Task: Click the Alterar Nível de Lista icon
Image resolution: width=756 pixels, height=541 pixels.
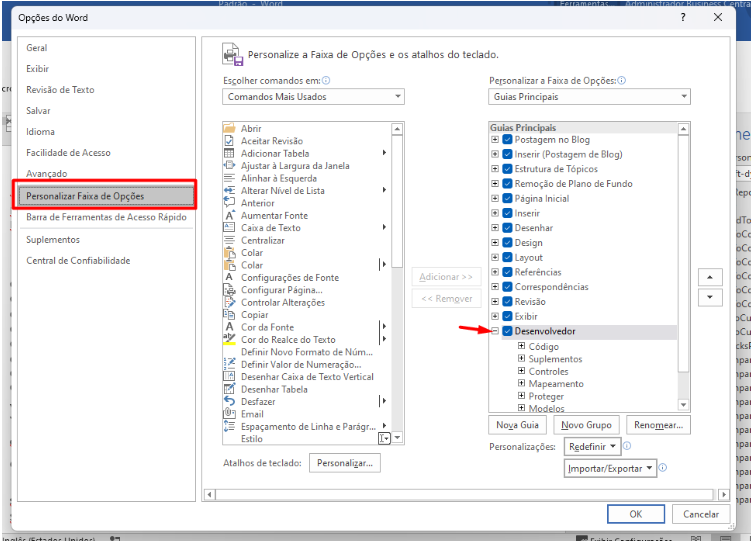Action: (230, 190)
